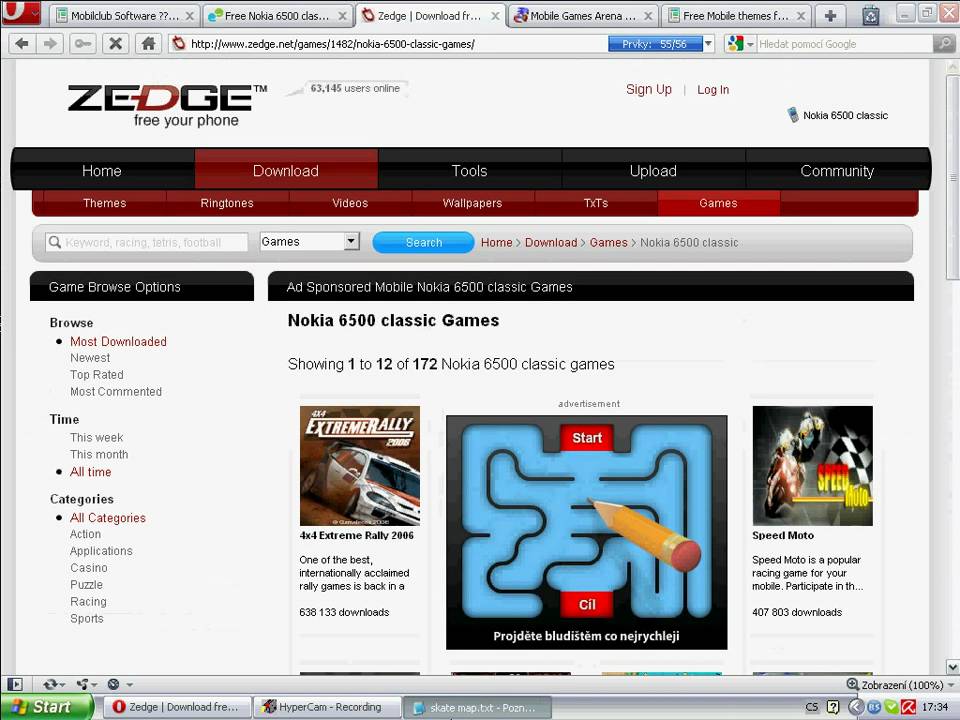Open the loading progress Prvky dropdown arrow
The width and height of the screenshot is (960, 720).
click(708, 43)
